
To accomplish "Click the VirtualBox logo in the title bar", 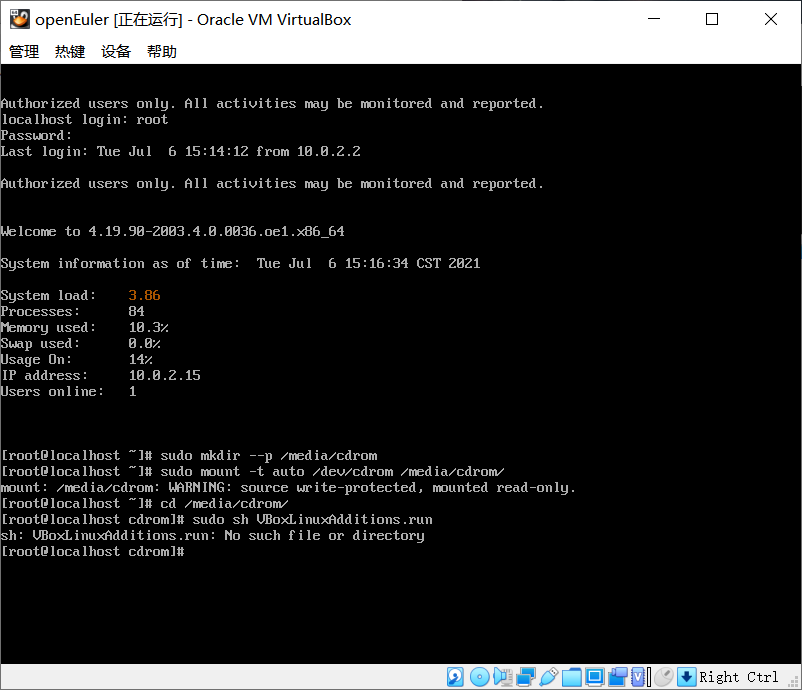I will click(x=20, y=18).
